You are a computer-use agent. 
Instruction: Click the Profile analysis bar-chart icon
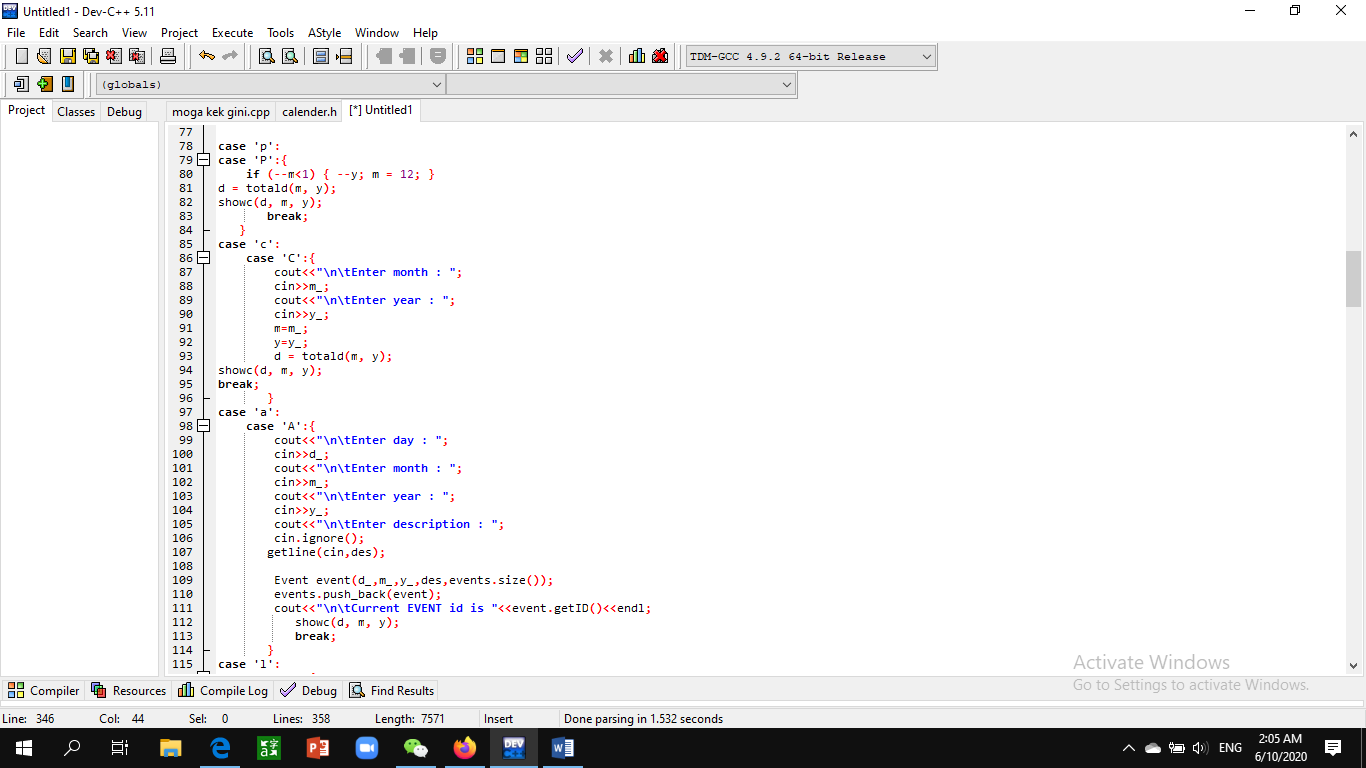(637, 56)
